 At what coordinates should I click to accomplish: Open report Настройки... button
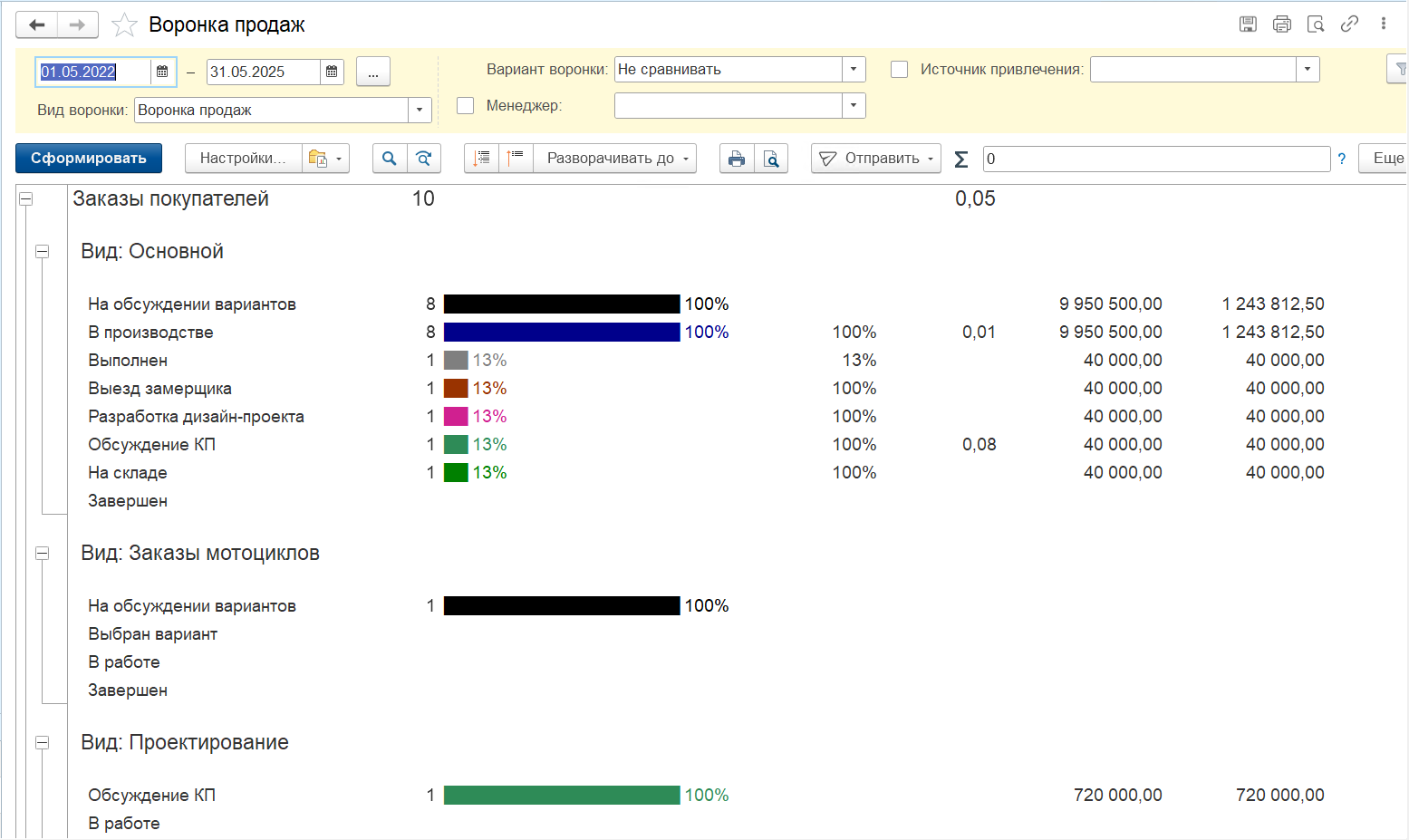point(243,159)
